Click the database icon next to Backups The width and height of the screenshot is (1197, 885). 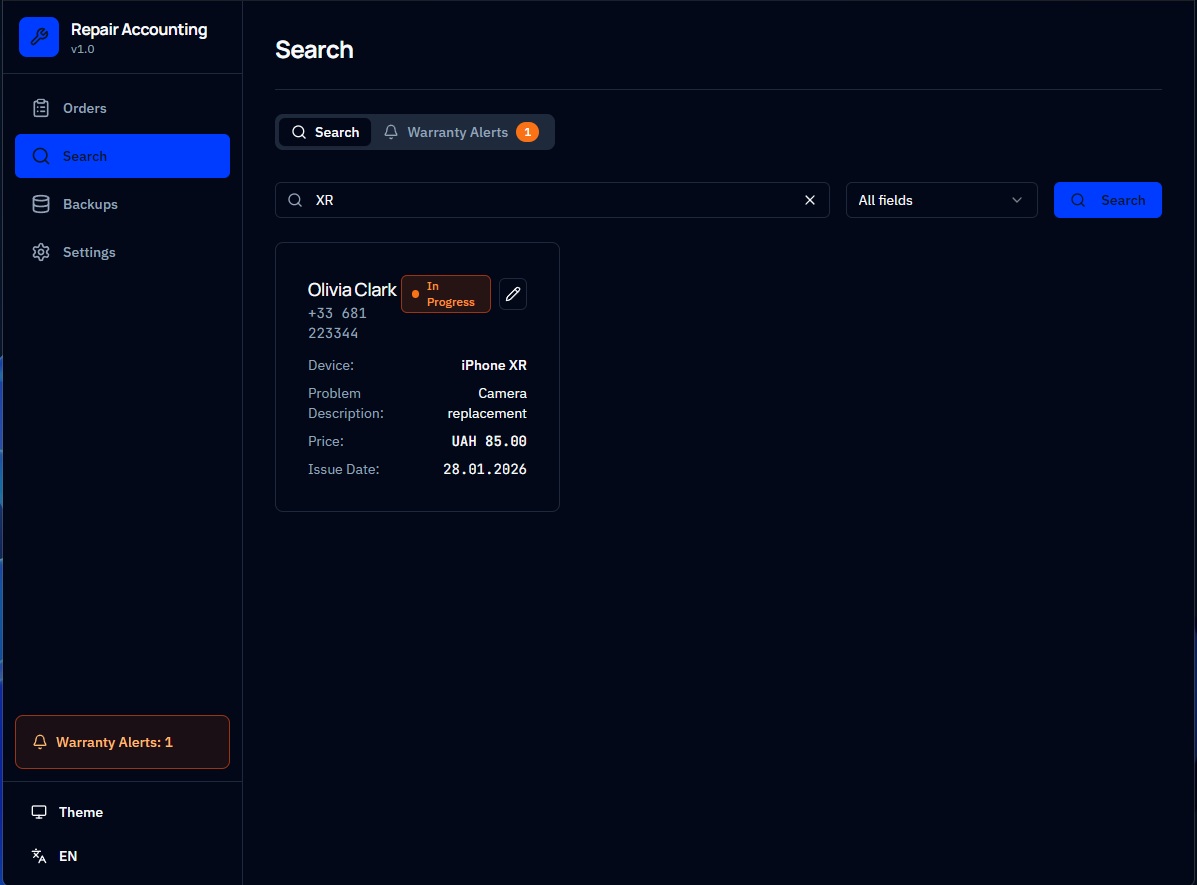41,204
